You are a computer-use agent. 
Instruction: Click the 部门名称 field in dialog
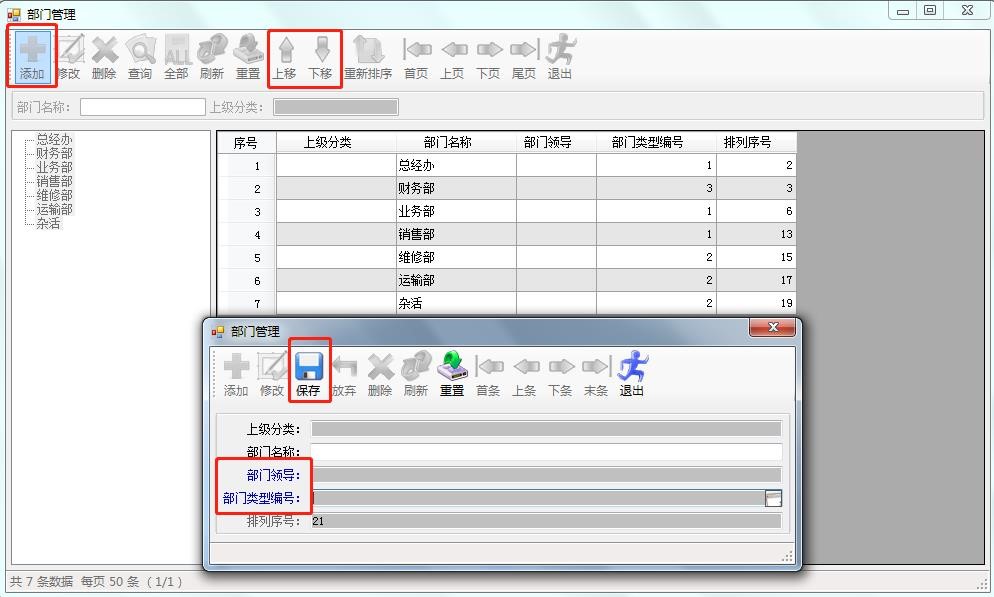[546, 452]
